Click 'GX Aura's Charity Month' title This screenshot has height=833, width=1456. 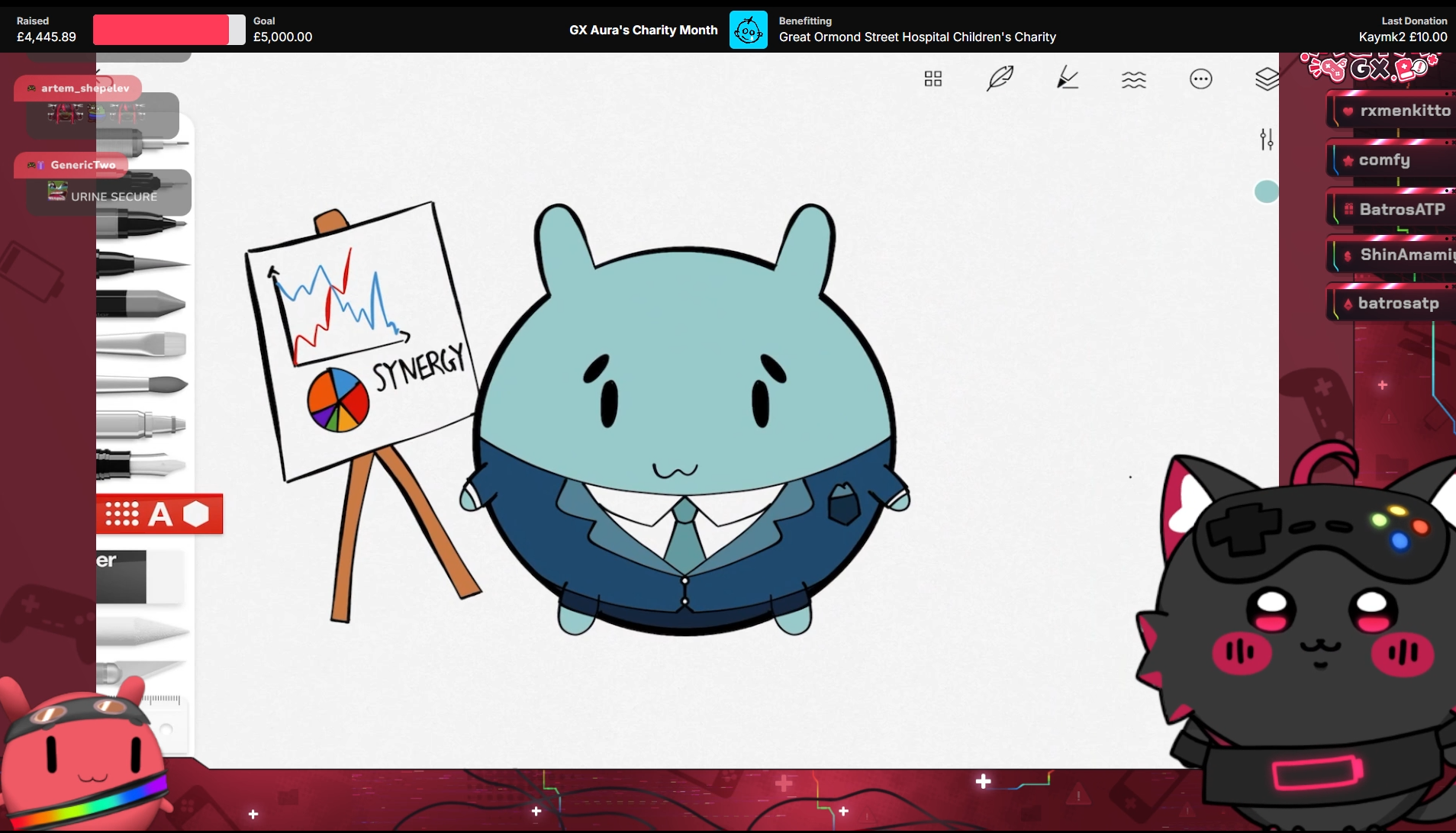tap(643, 30)
